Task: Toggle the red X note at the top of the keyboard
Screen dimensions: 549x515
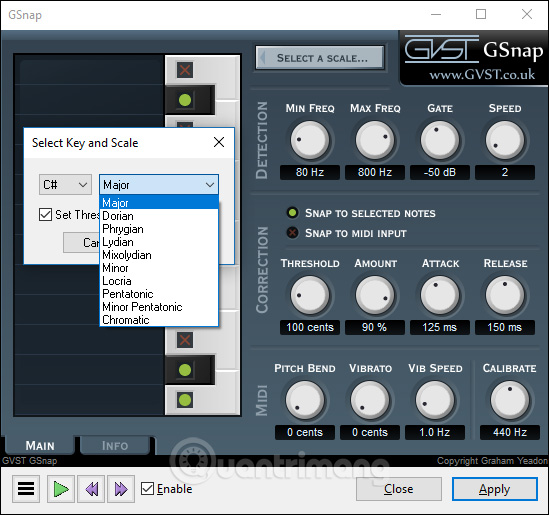Action: pyautogui.click(x=185, y=70)
